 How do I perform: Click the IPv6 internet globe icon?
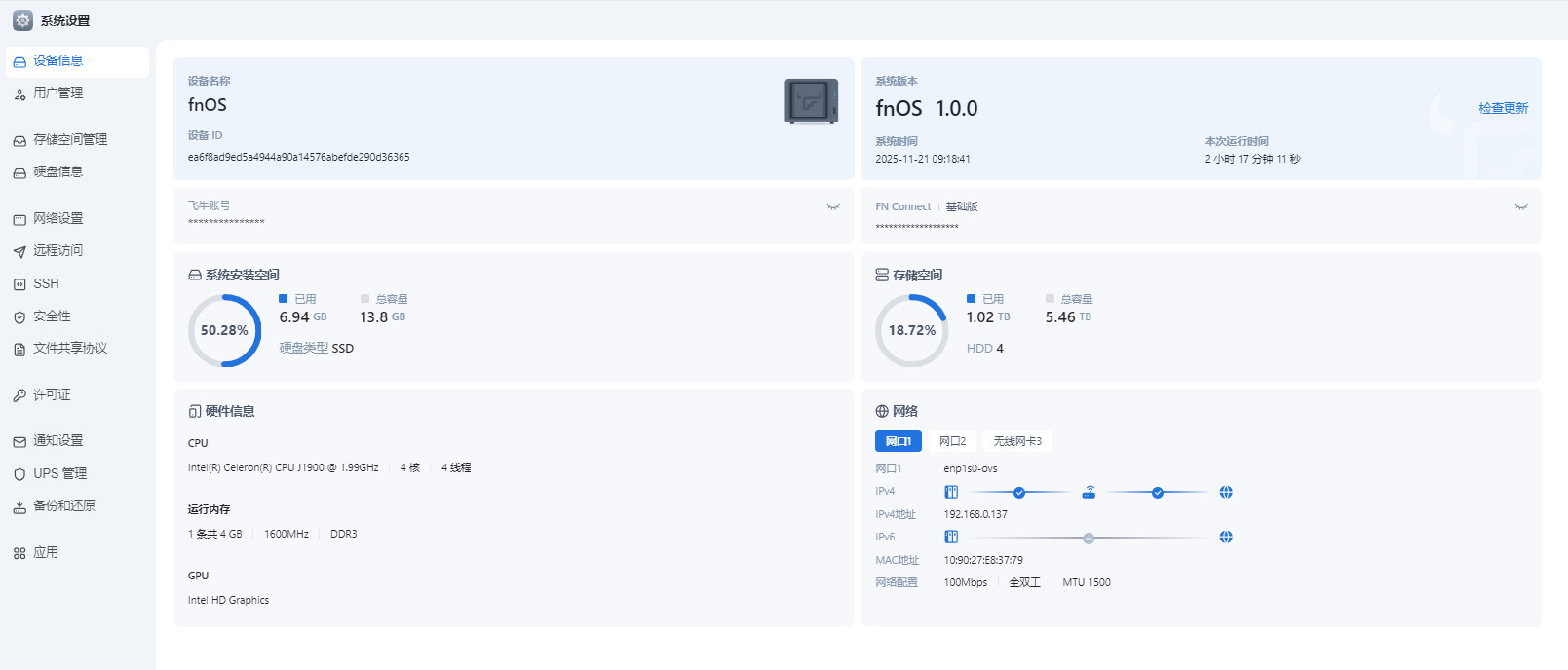1226,537
